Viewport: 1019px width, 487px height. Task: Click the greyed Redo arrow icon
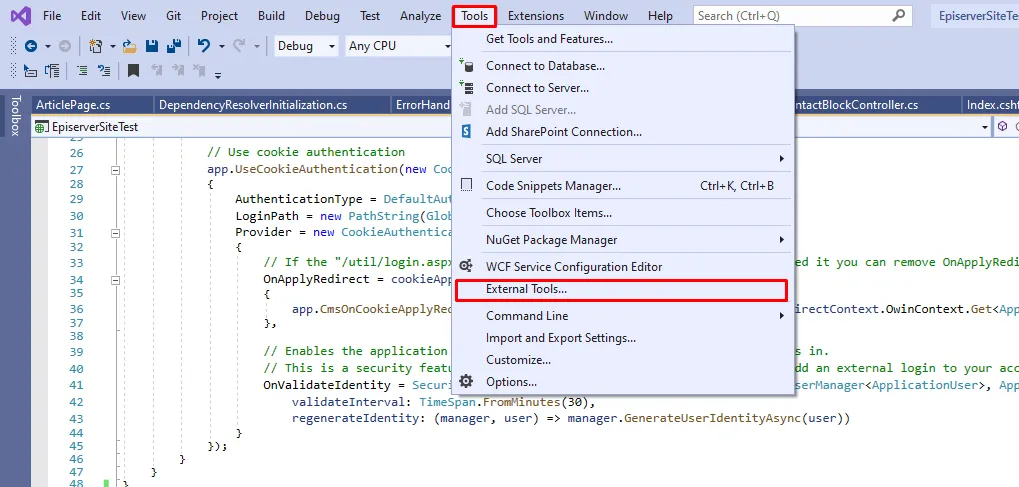click(x=239, y=46)
